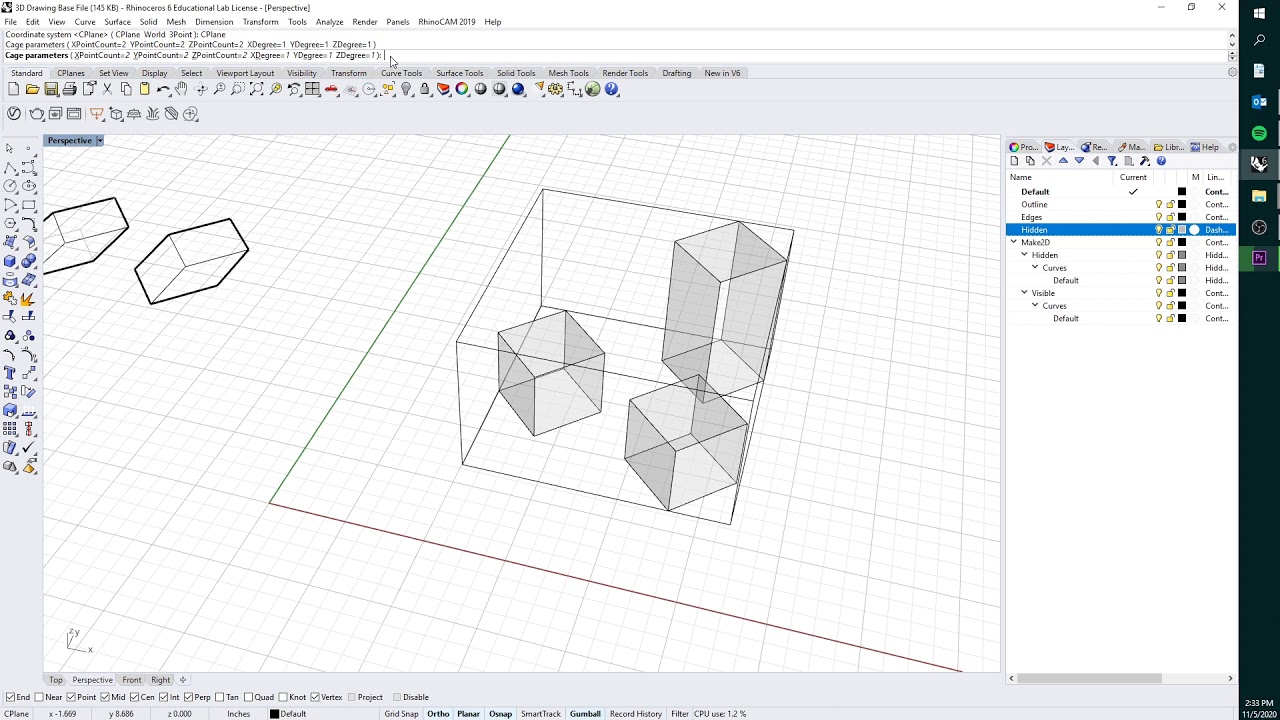Click the New file icon
This screenshot has height=720, width=1280.
point(13,89)
